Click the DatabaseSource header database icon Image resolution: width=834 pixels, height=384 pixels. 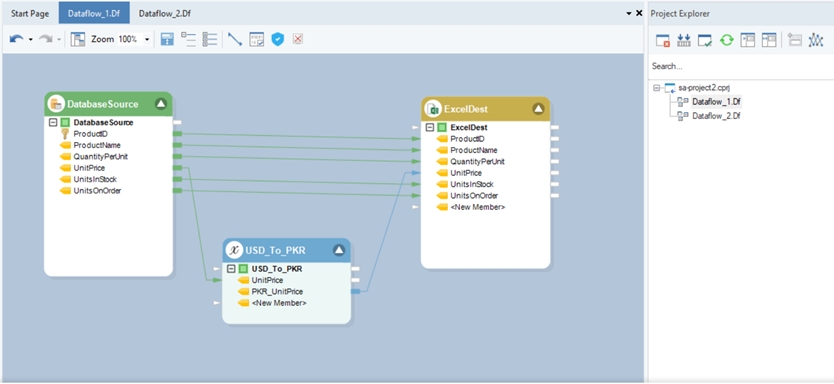55,104
